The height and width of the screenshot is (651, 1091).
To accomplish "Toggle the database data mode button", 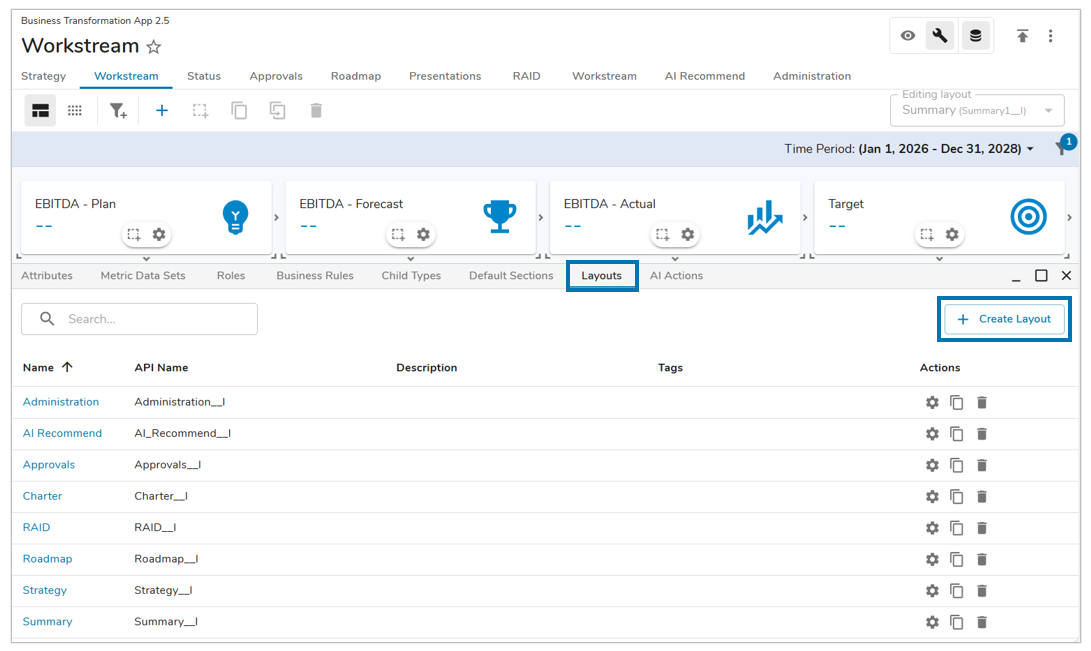I will (975, 36).
